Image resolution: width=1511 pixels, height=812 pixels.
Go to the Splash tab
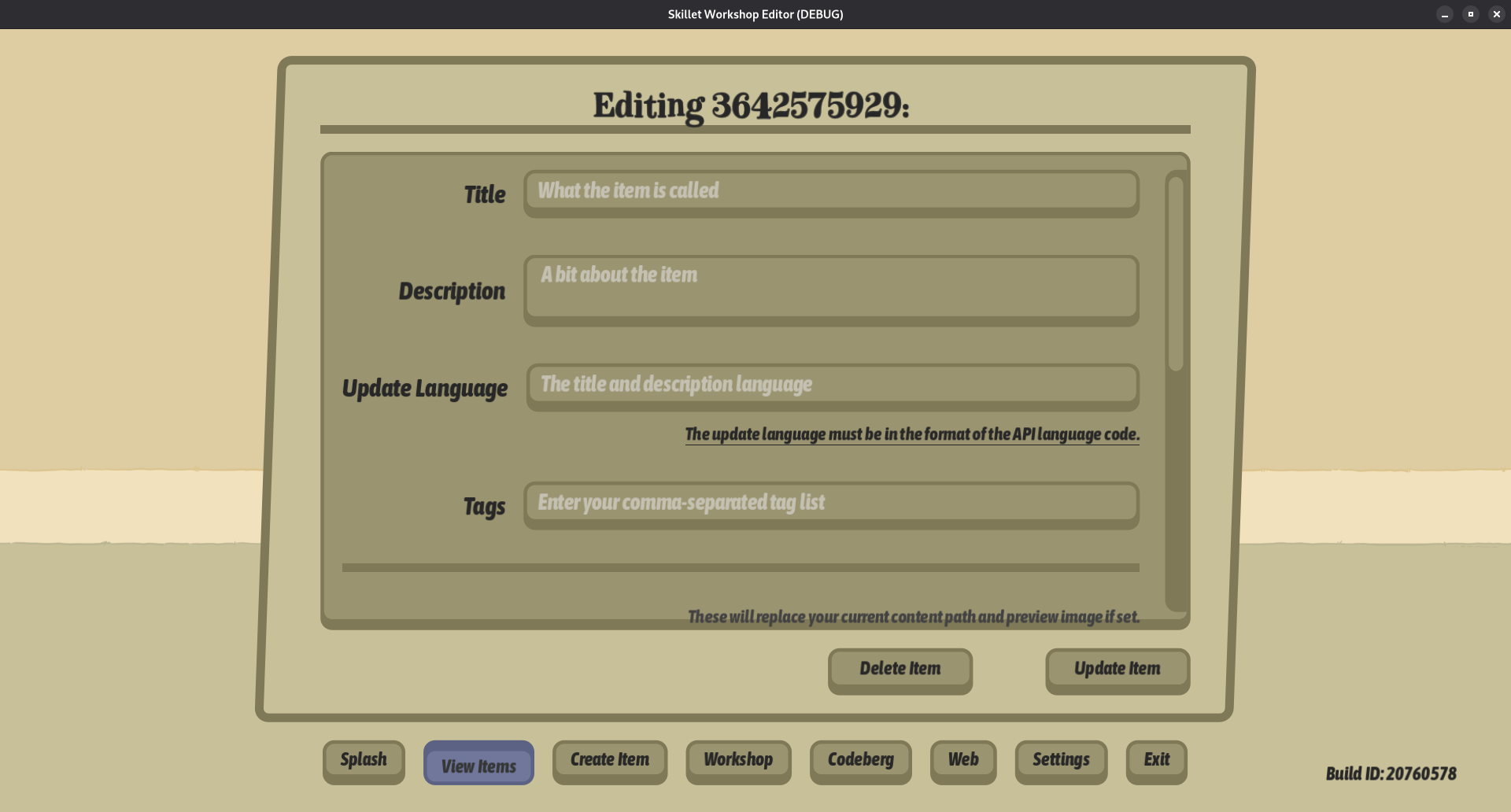coord(364,760)
